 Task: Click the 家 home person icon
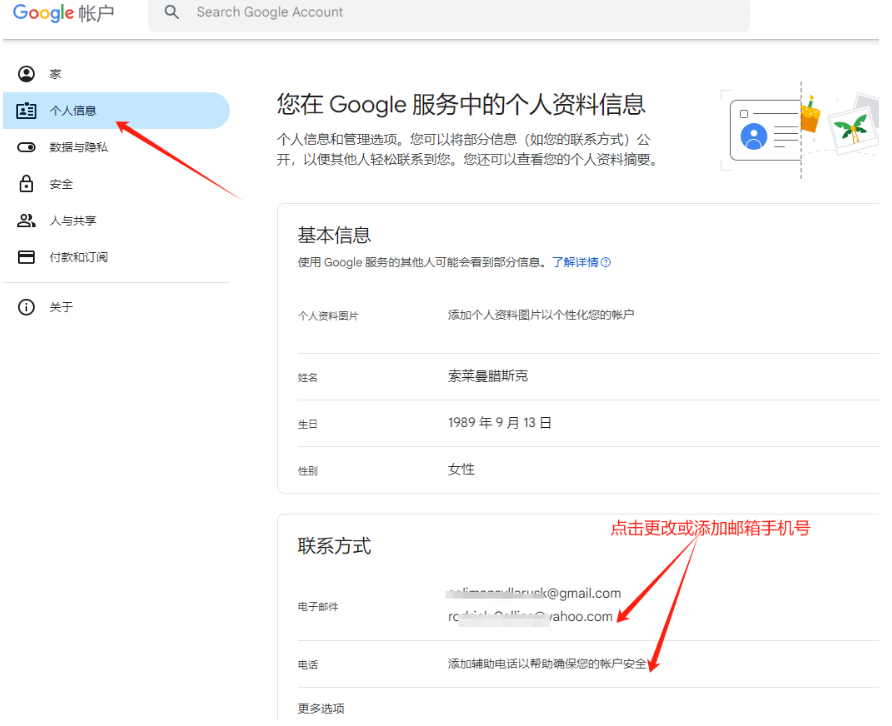point(26,74)
